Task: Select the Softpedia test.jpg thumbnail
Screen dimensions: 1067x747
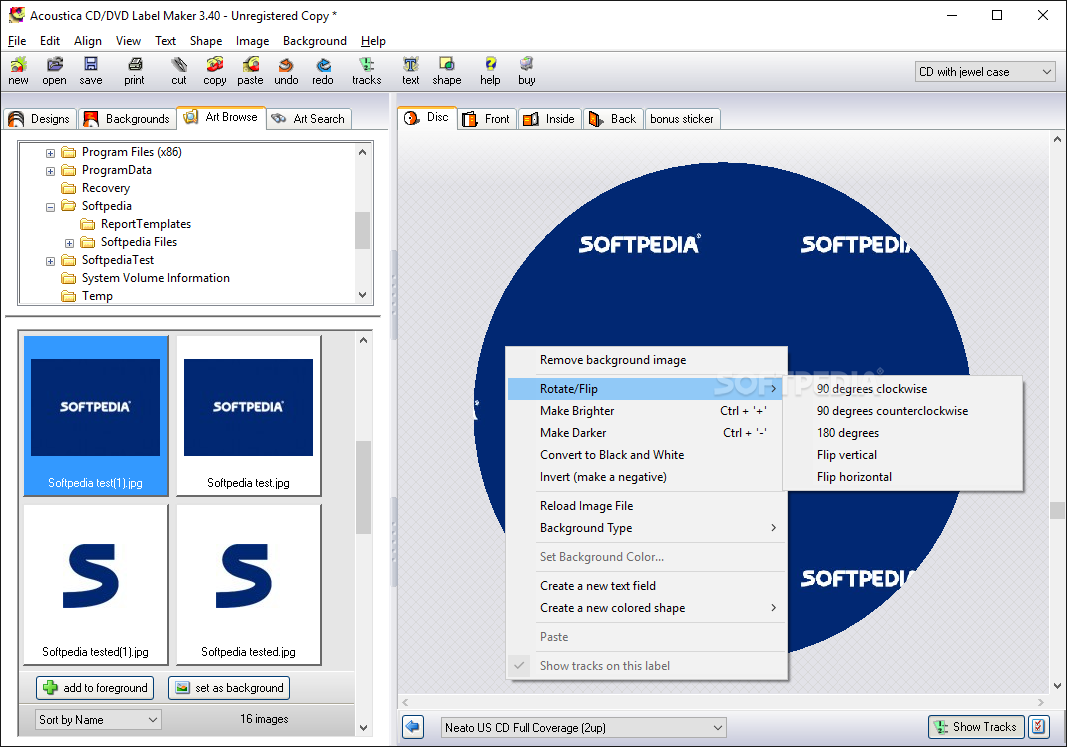Action: [248, 416]
